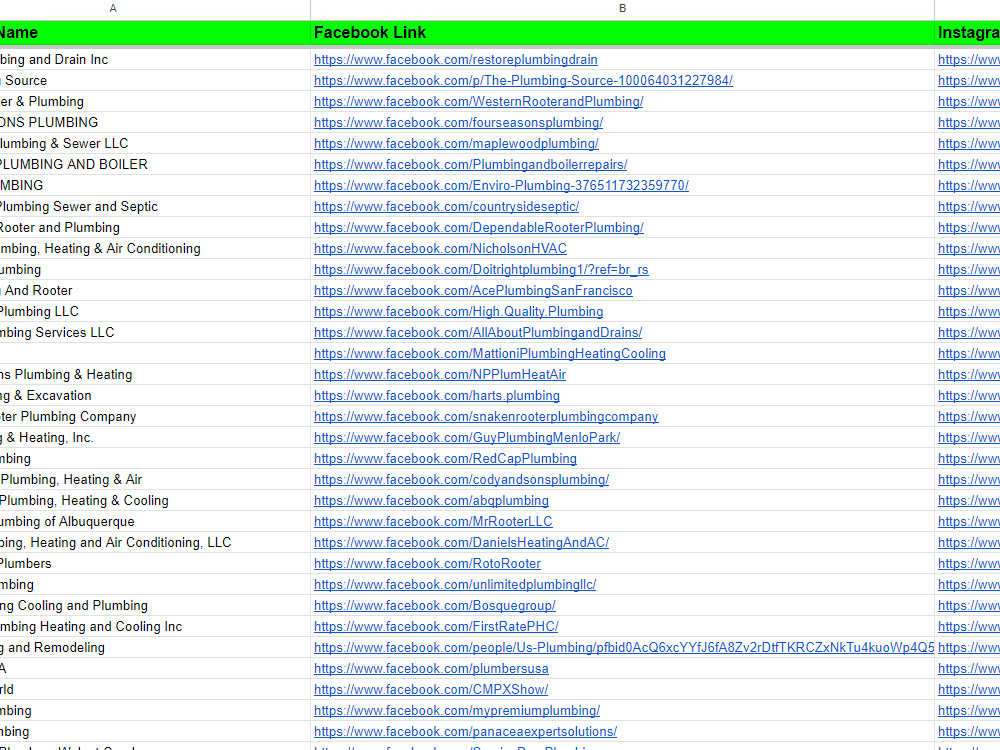This screenshot has width=1000, height=750.
Task: Select cell 'Plumbing LLC'
Action: click(155, 312)
